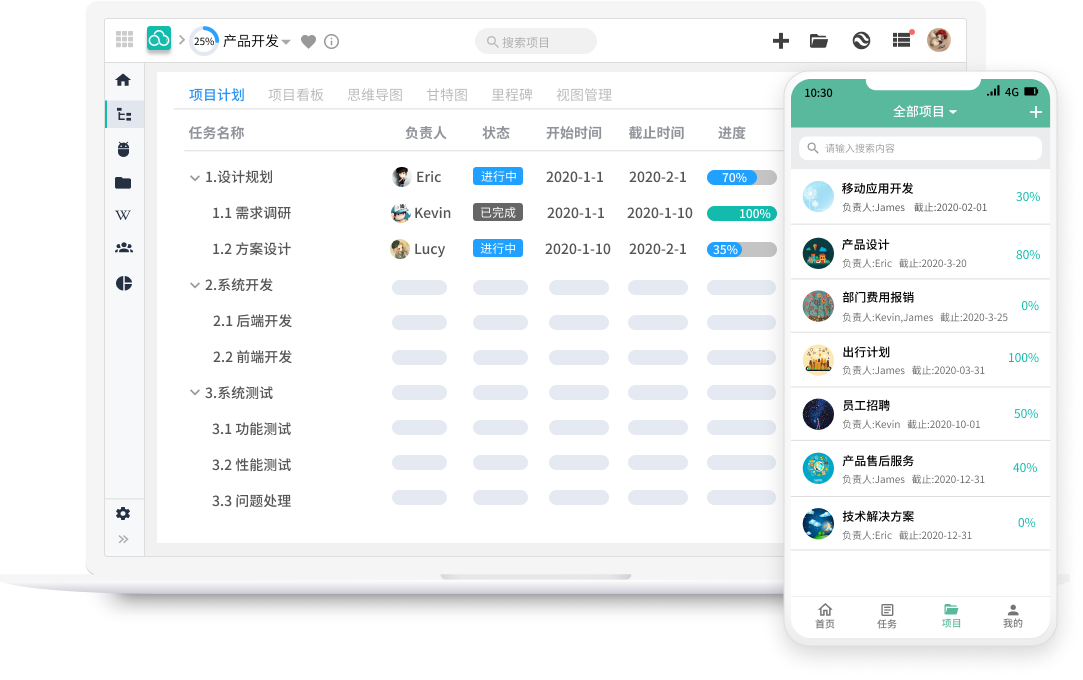Viewport: 1083px width, 680px height.
Task: Open settings gear in sidebar
Action: (x=123, y=513)
